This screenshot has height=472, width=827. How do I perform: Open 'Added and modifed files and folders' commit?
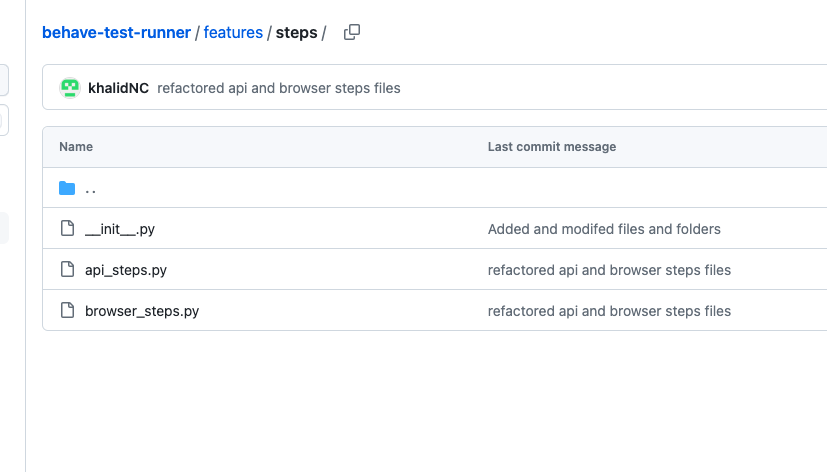point(604,229)
